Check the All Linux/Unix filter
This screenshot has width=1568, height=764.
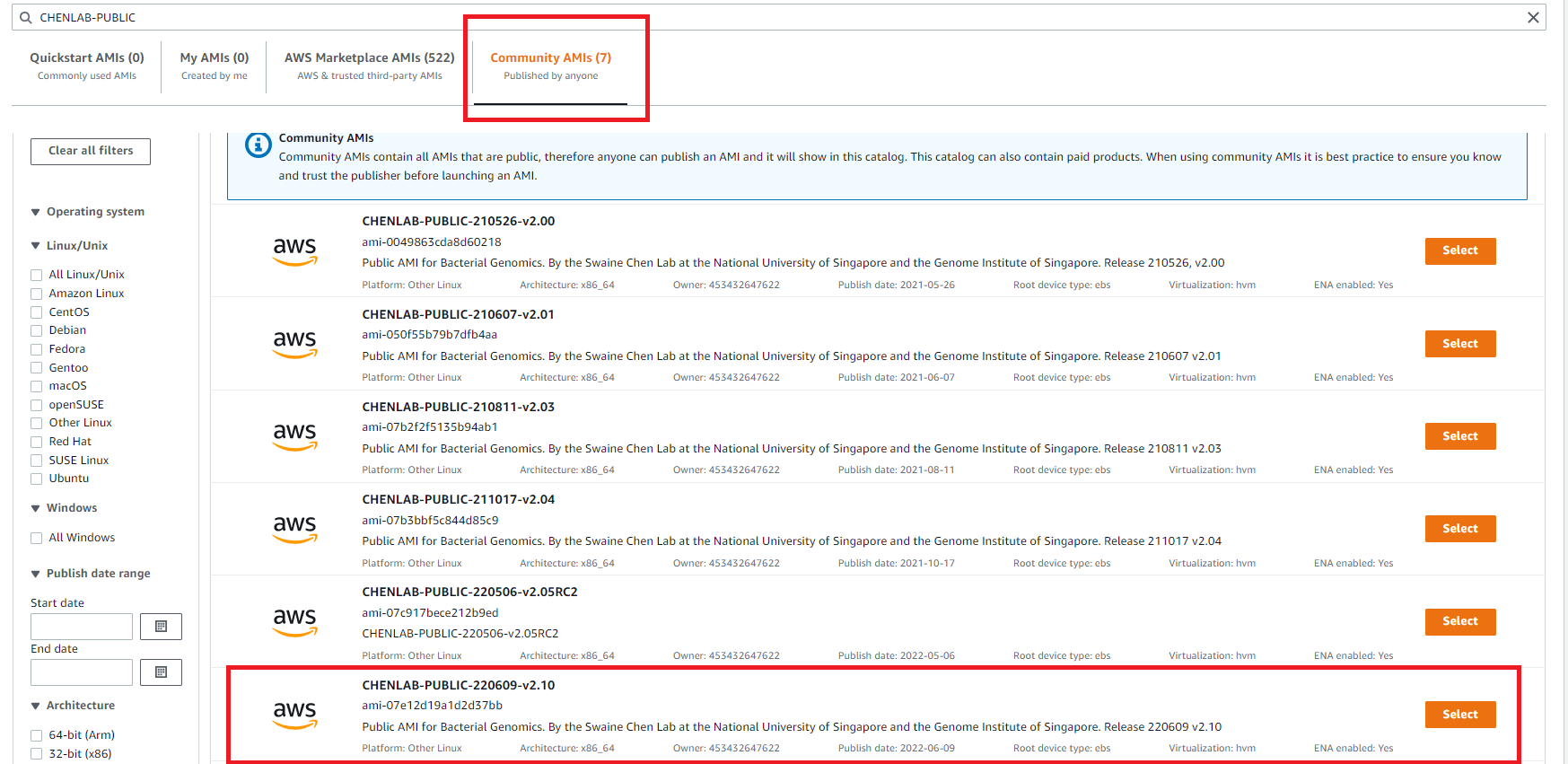tap(37, 276)
